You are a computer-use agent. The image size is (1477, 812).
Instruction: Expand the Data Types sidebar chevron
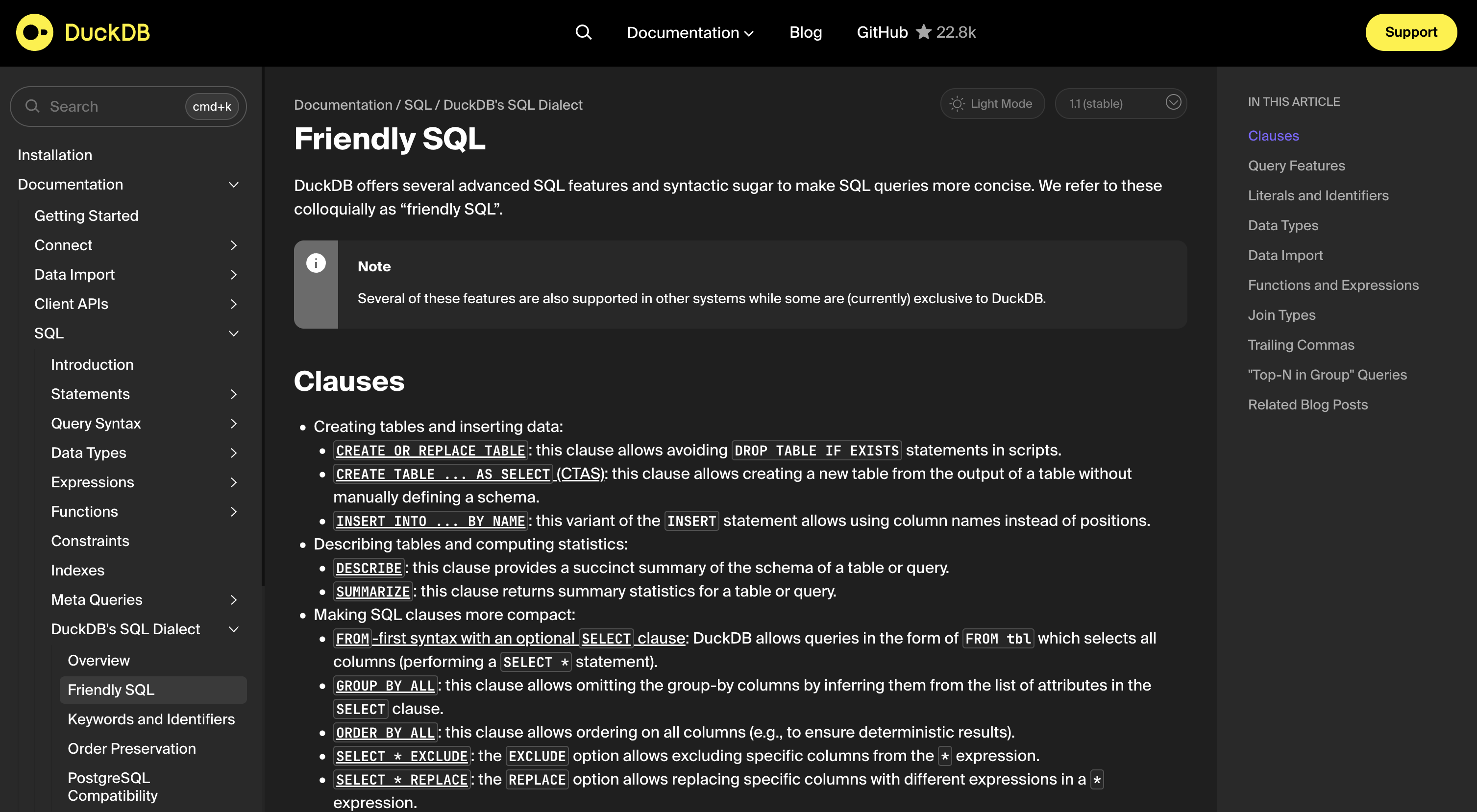[233, 453]
